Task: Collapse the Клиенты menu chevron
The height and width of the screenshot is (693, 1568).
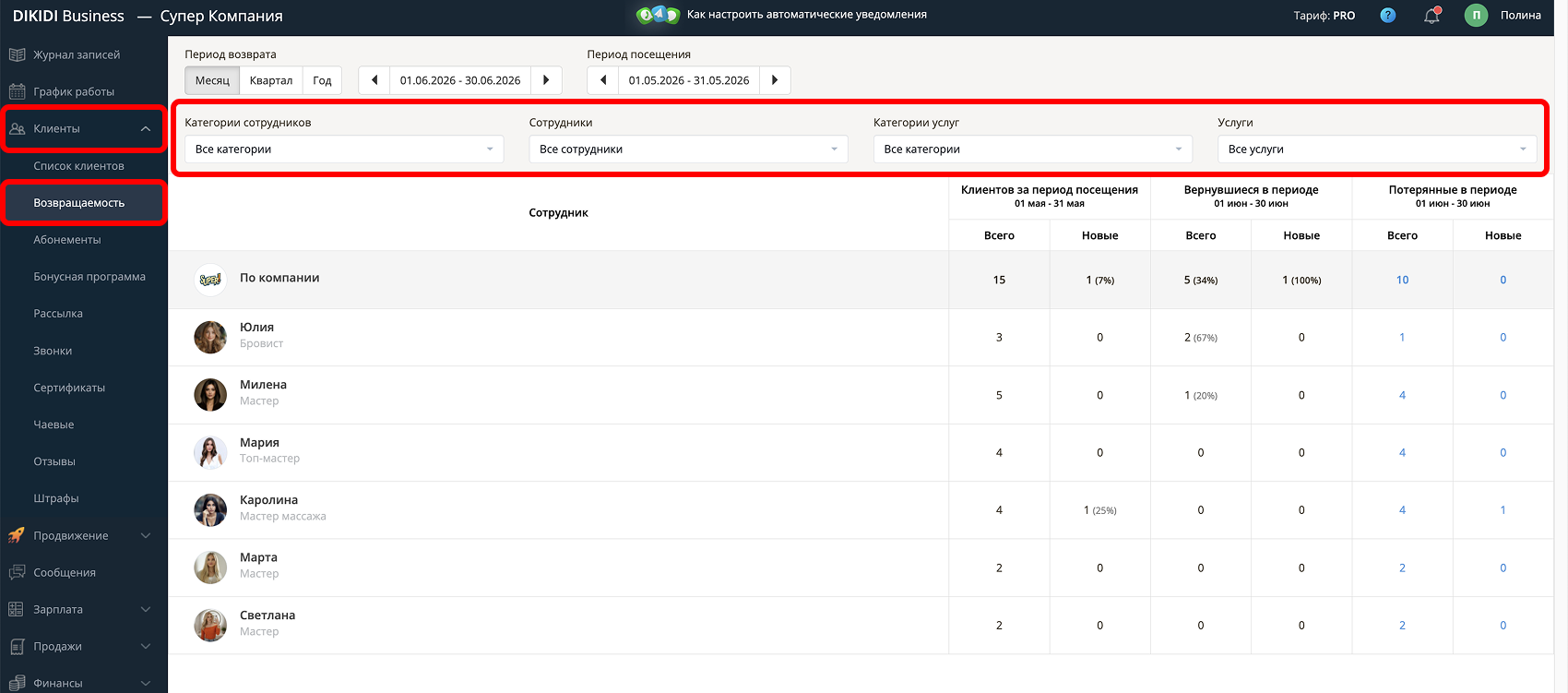Action: click(x=146, y=129)
